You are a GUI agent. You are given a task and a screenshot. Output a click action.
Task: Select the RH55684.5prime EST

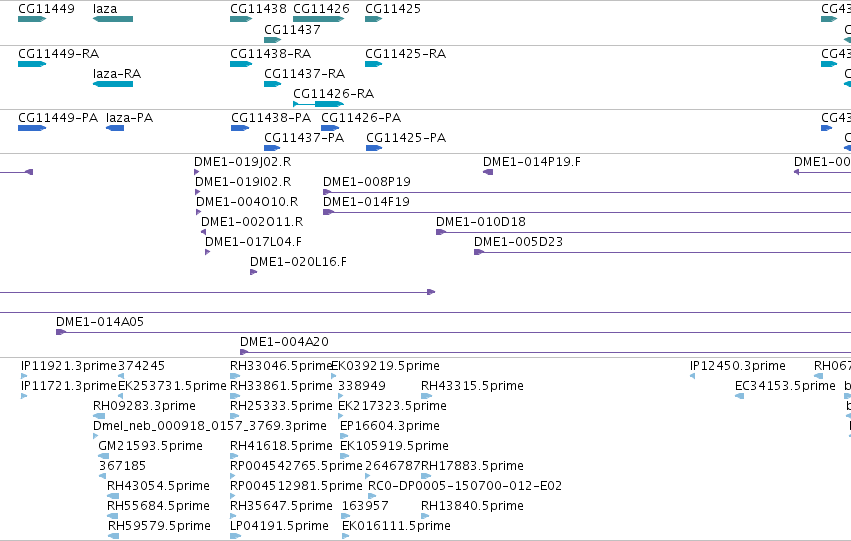click(x=112, y=517)
